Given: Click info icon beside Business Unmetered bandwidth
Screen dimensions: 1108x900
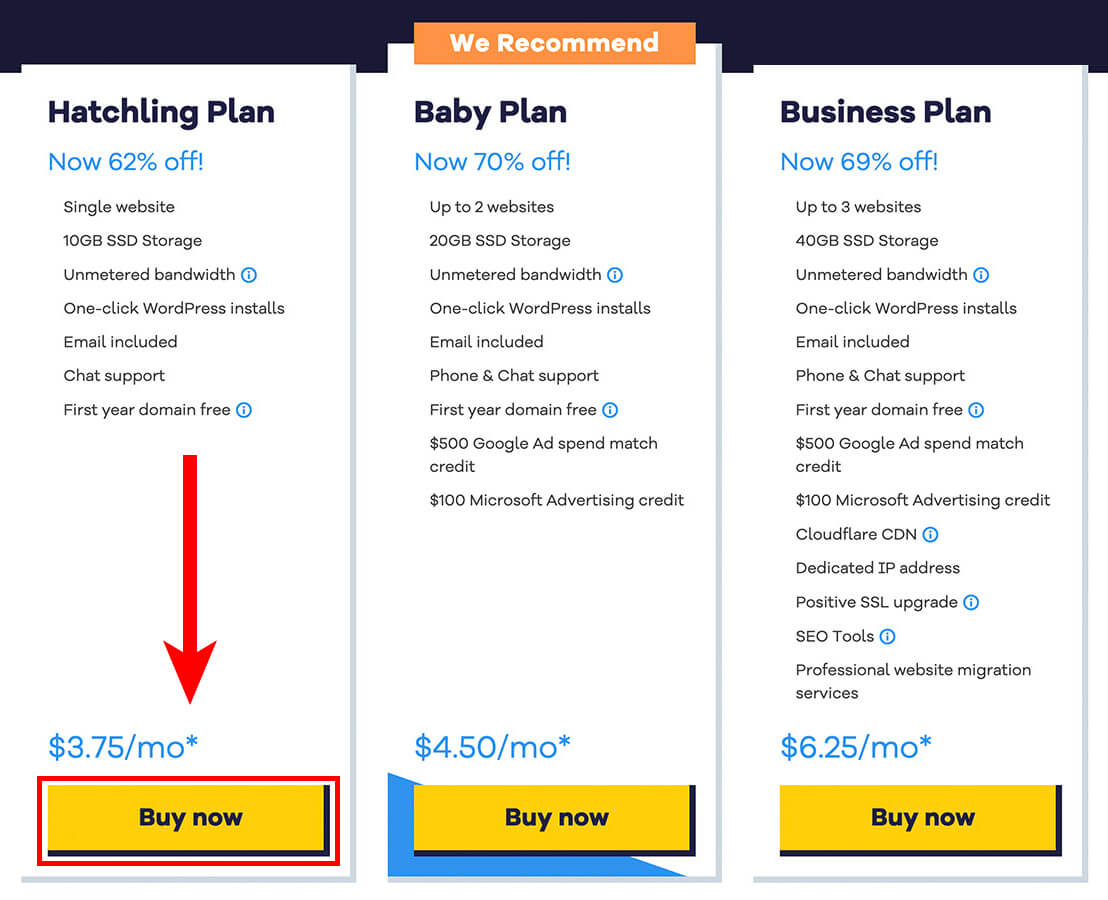Looking at the screenshot, I should coord(981,275).
